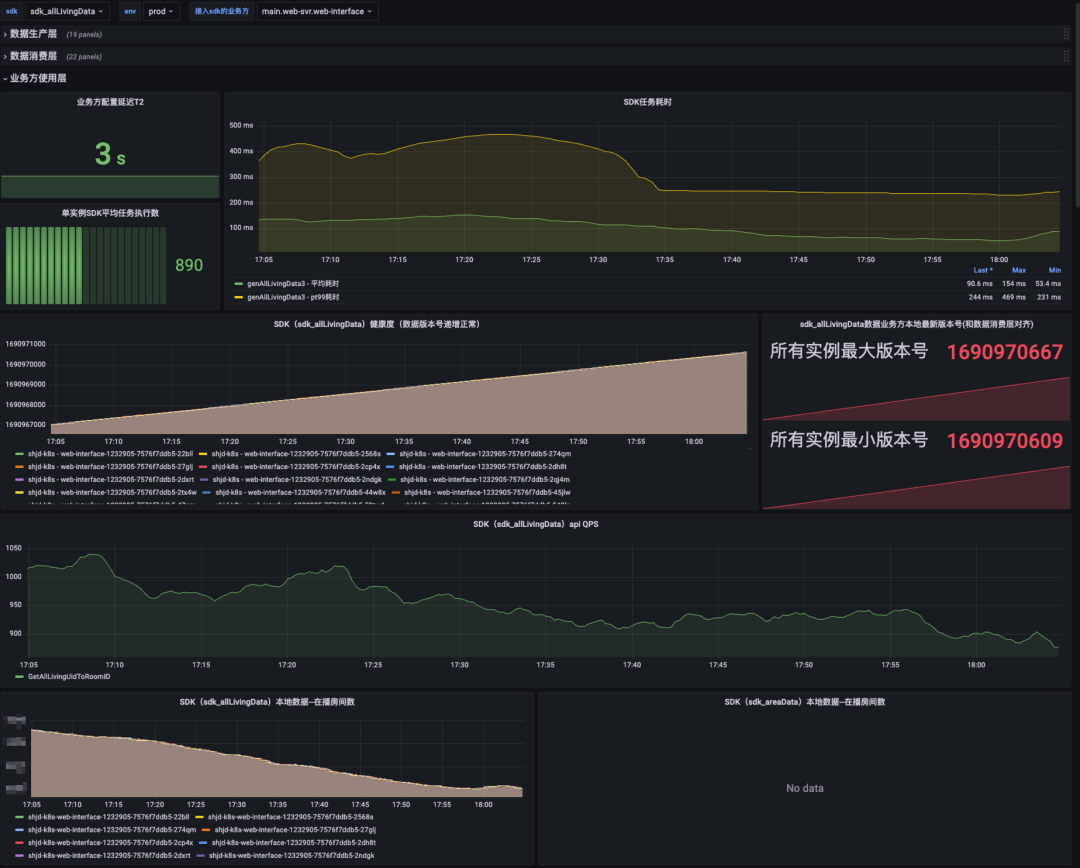Collapse the 业务方使用层 row

pos(37,78)
